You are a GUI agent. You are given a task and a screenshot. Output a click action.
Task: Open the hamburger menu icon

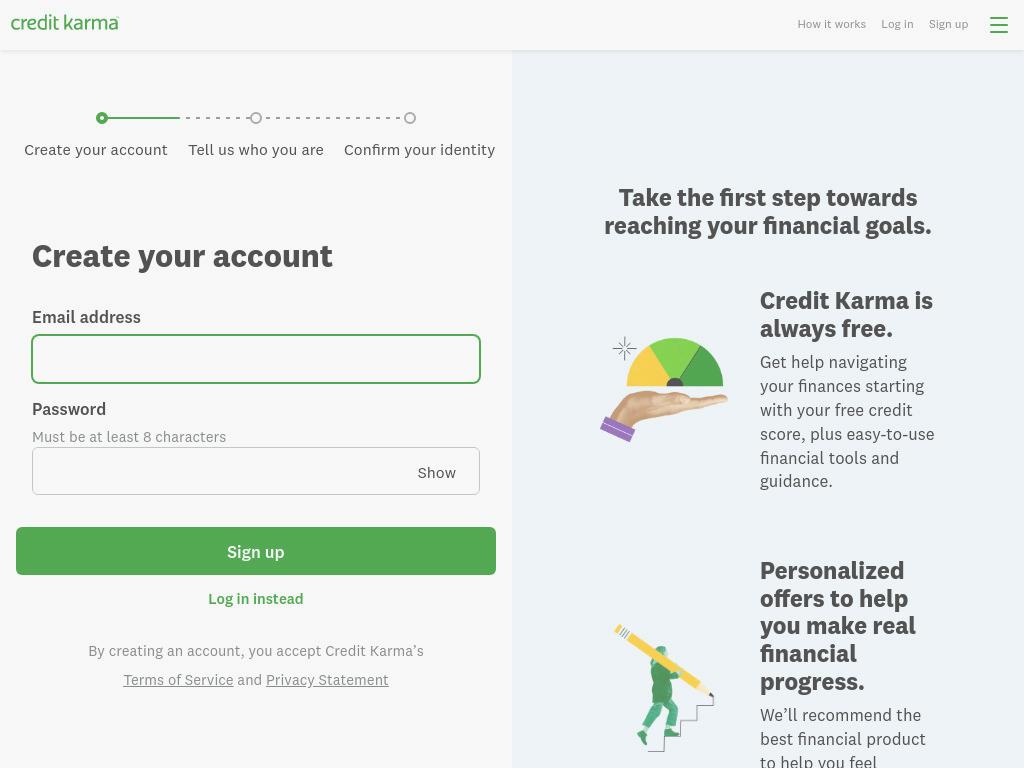pos(999,25)
